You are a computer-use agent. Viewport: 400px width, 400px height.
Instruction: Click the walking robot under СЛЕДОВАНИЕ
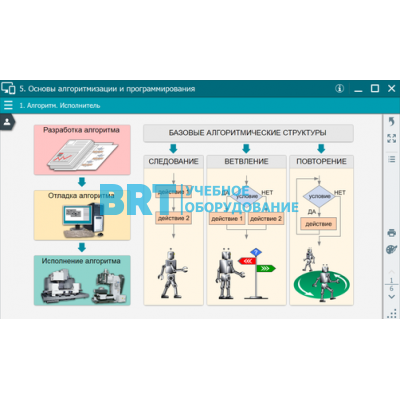click(172, 274)
